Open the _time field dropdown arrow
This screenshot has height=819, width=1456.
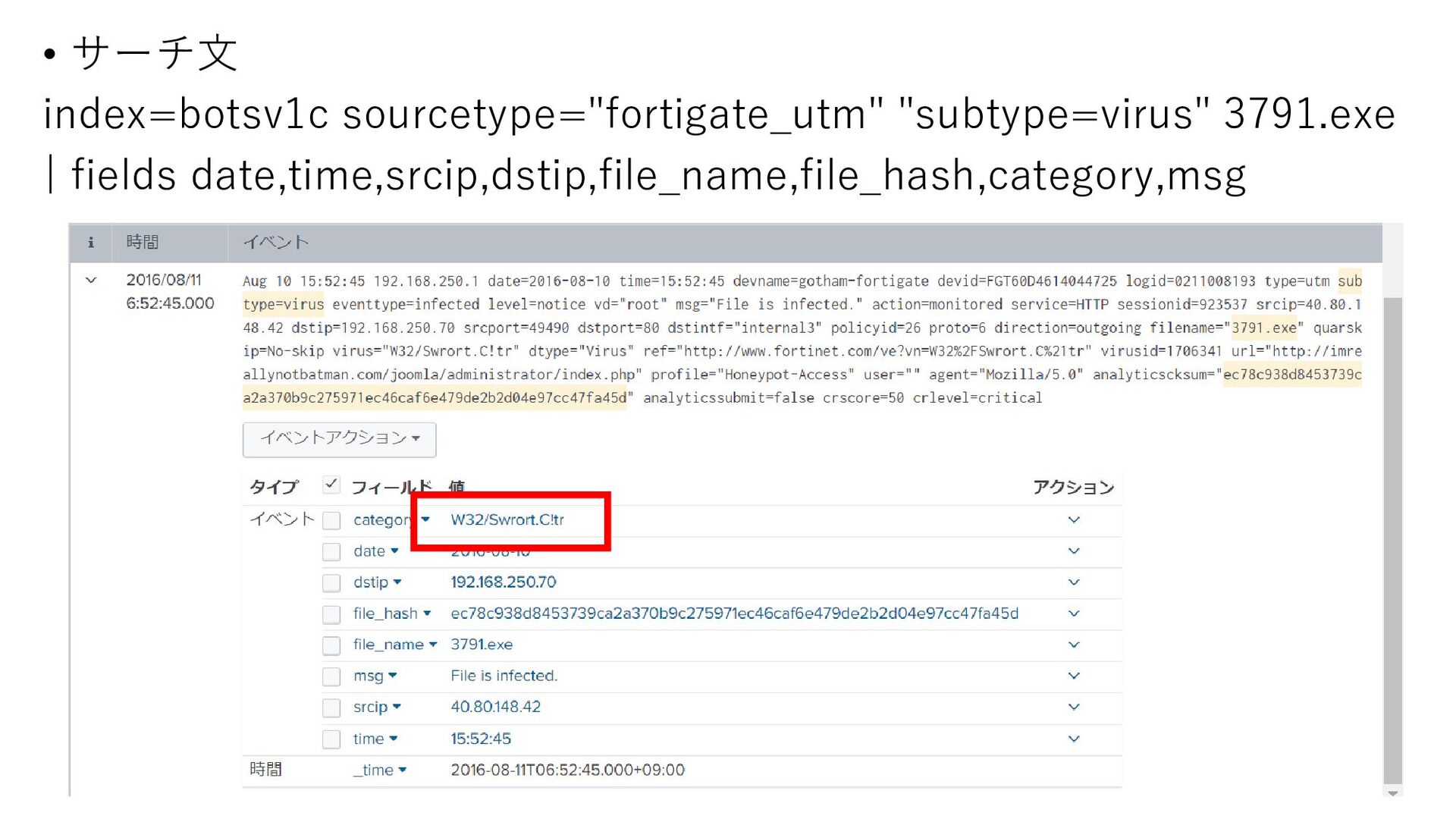tap(403, 770)
